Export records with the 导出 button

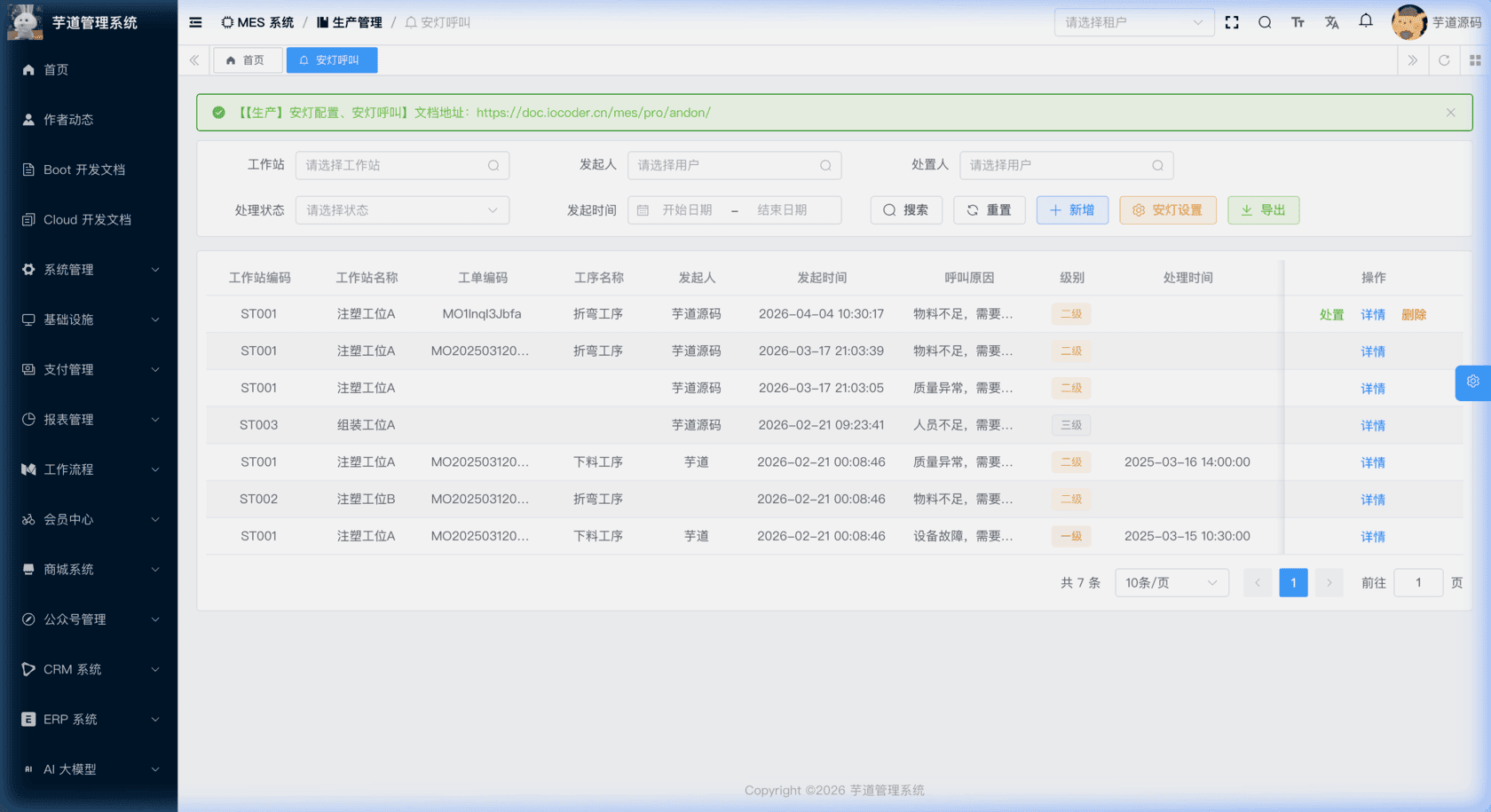tap(1263, 210)
